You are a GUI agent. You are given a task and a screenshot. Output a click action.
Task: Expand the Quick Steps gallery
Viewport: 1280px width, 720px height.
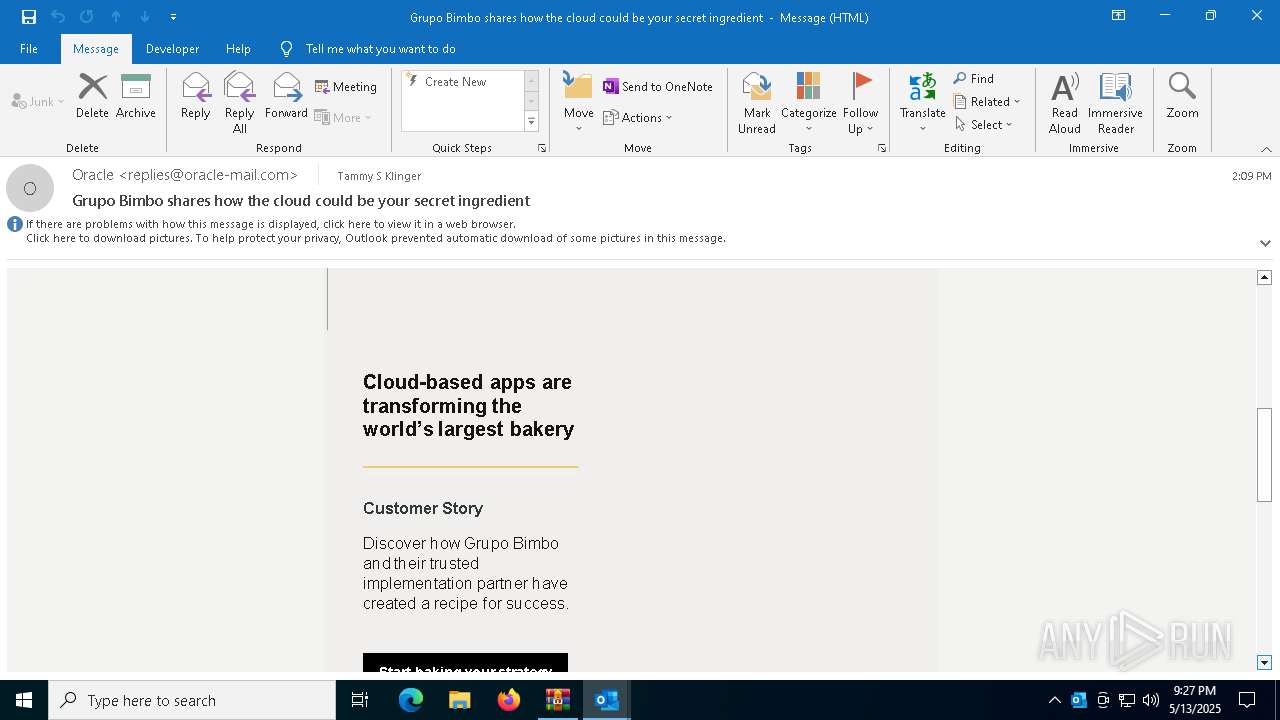[x=531, y=122]
